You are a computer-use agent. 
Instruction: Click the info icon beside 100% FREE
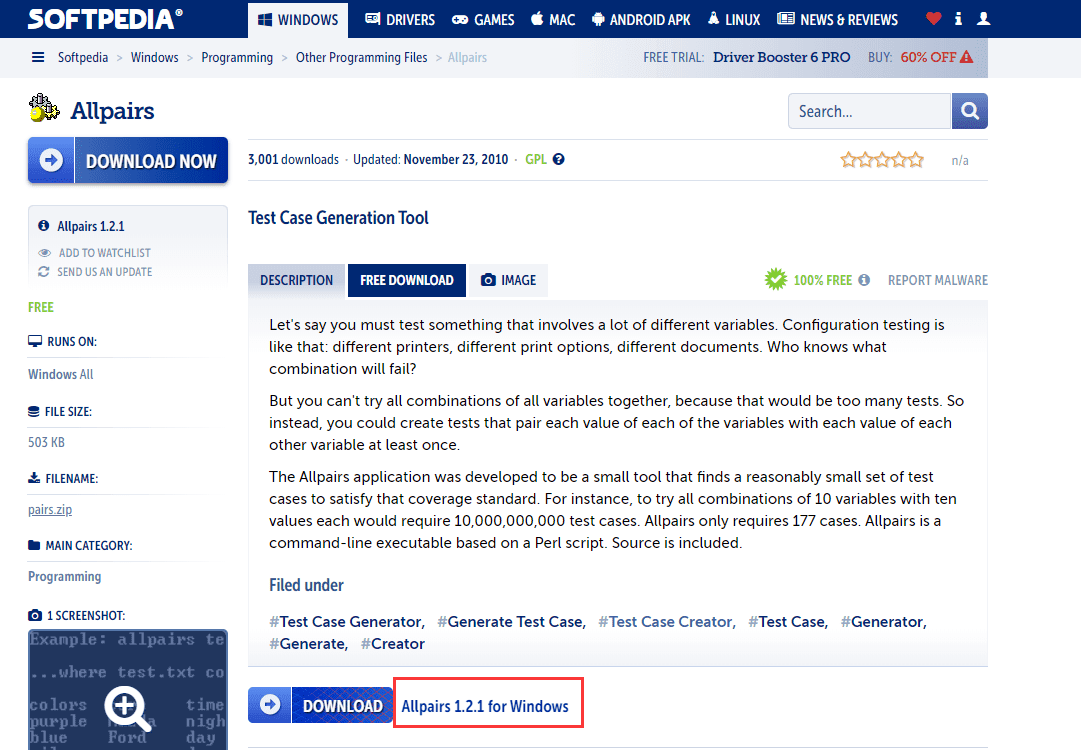coord(864,280)
